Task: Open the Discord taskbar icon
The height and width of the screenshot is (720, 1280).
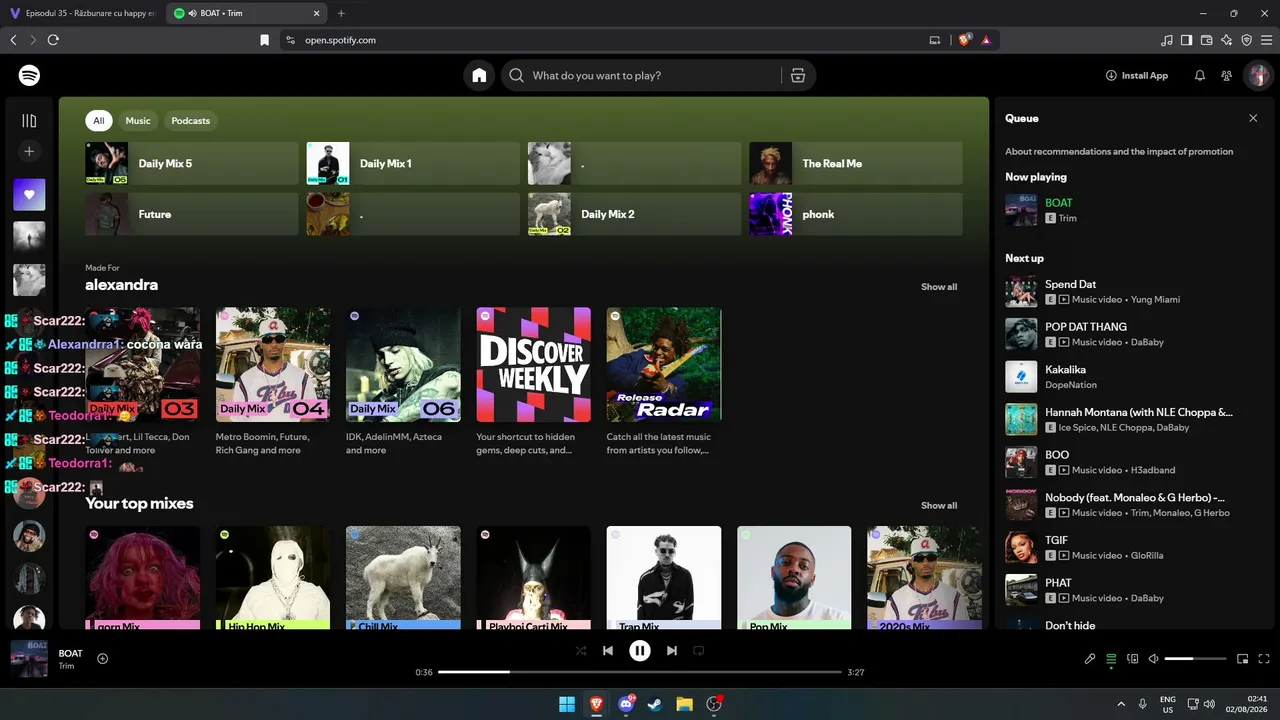Action: [626, 704]
